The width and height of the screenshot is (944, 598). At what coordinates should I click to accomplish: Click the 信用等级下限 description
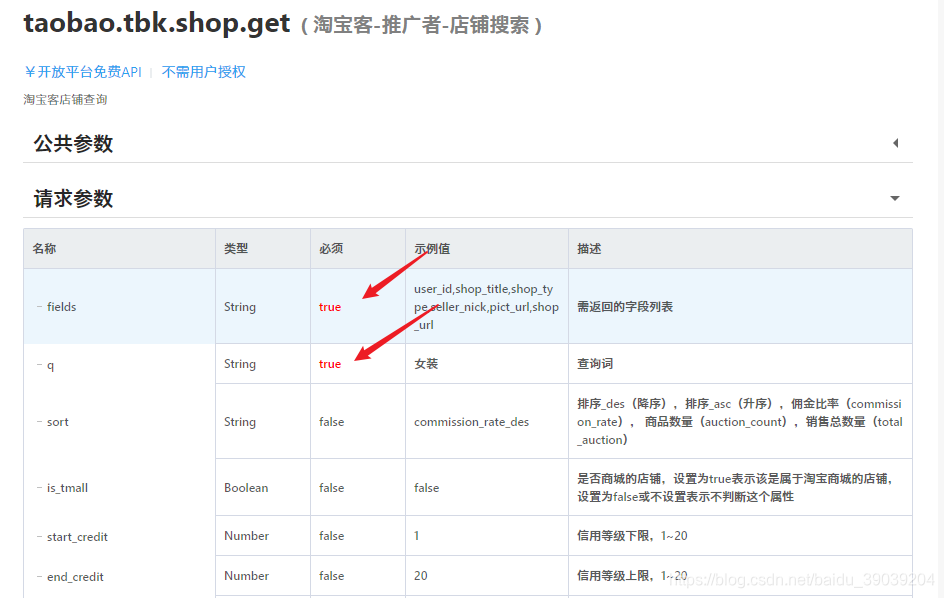click(632, 536)
